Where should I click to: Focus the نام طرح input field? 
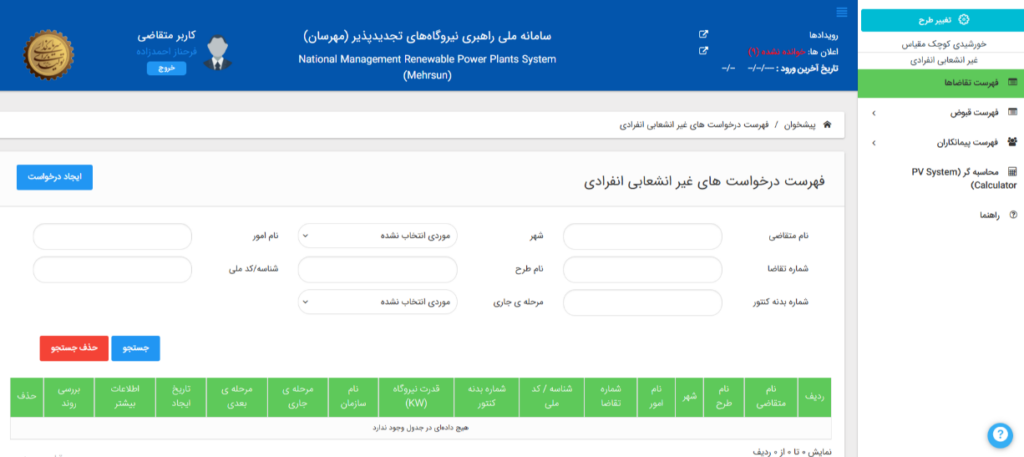click(377, 269)
